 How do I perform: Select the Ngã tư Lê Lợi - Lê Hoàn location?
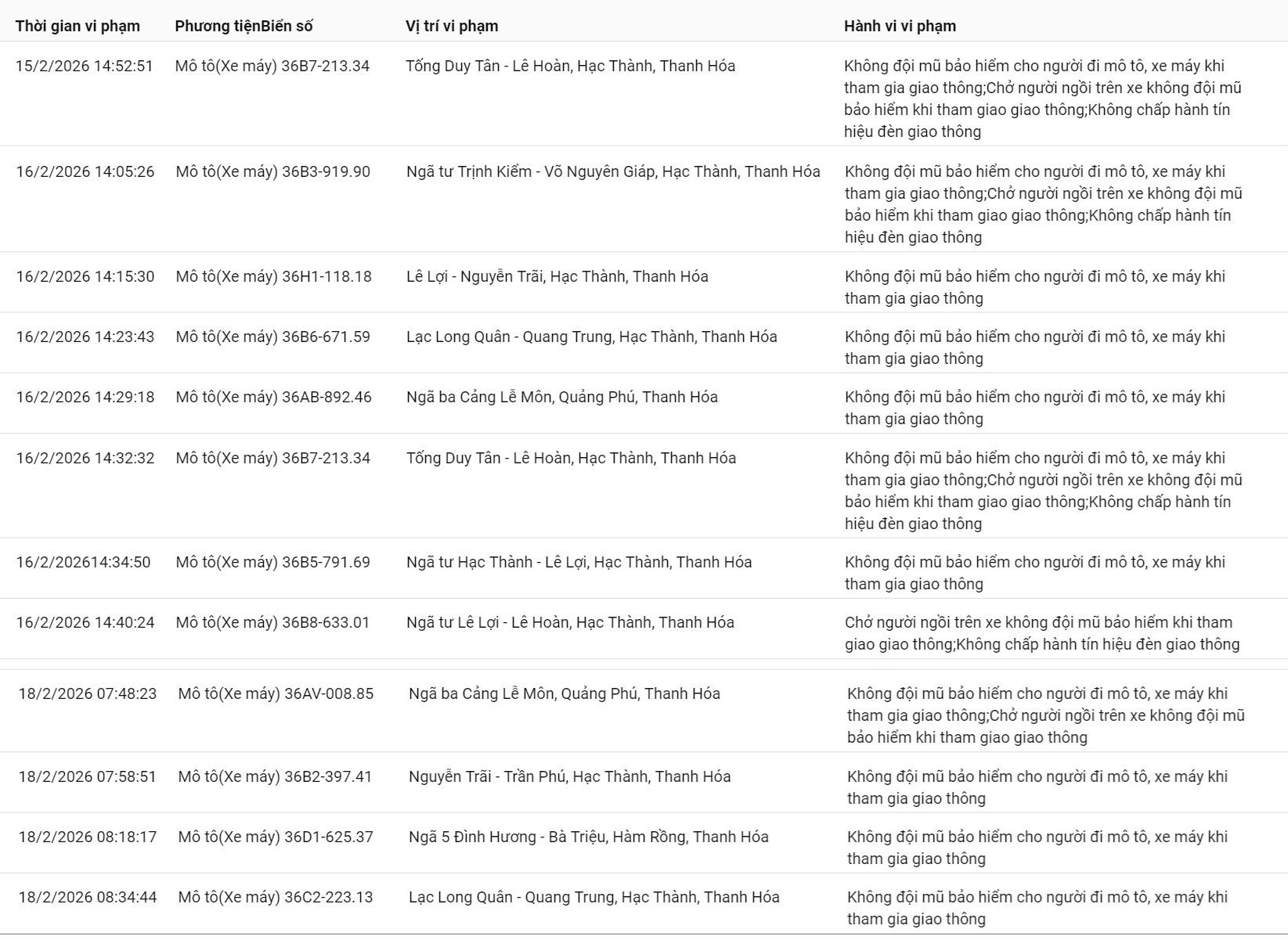(570, 622)
